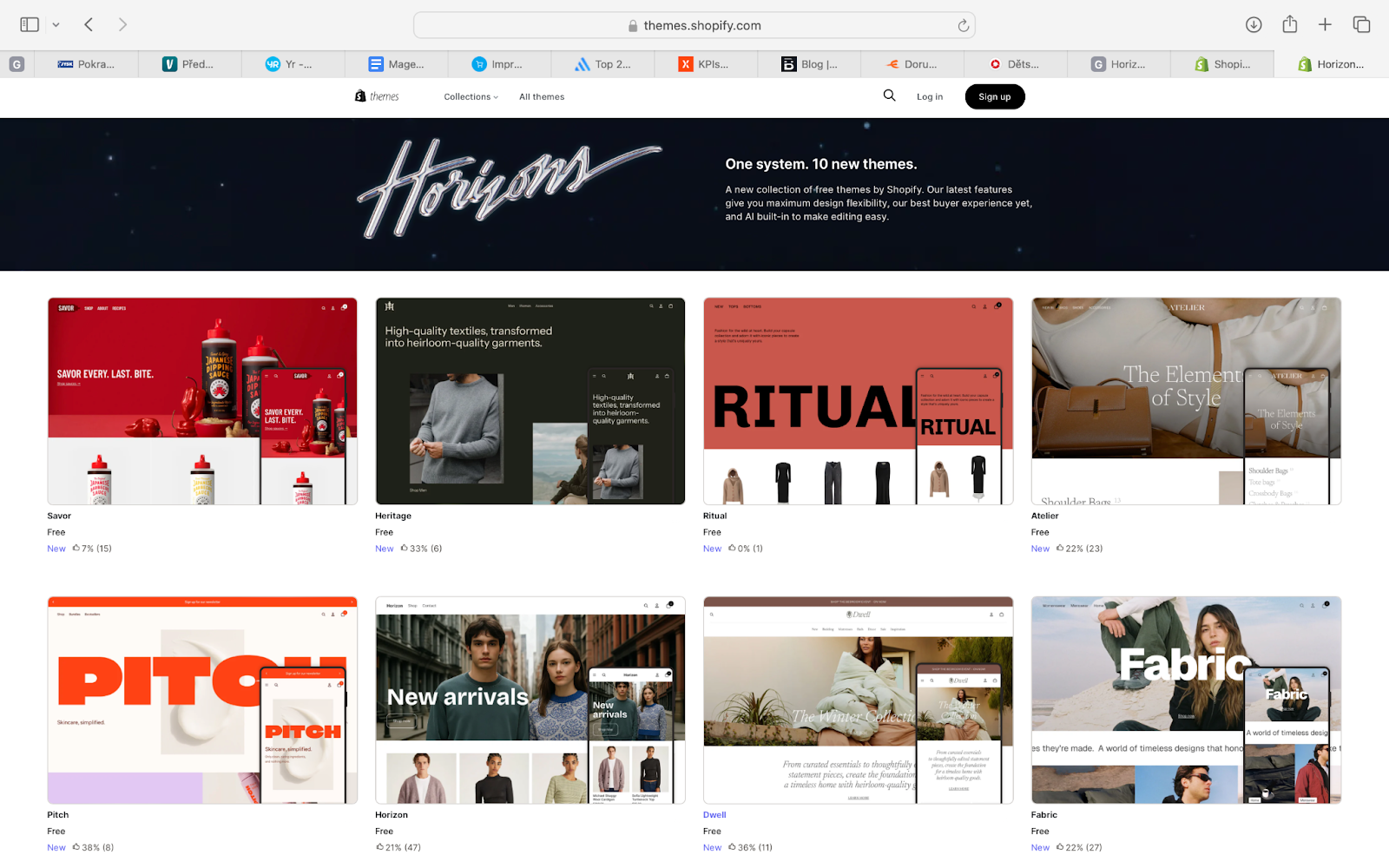Click the Atelier theme name
The height and width of the screenshot is (868, 1389).
point(1045,516)
